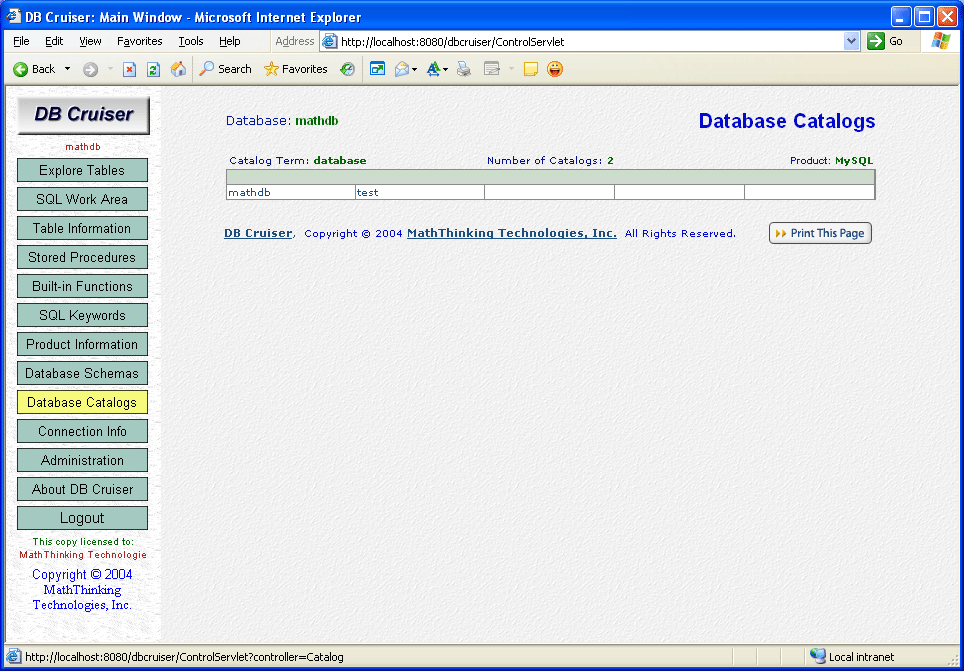Click the Refresh page icon

tap(153, 69)
